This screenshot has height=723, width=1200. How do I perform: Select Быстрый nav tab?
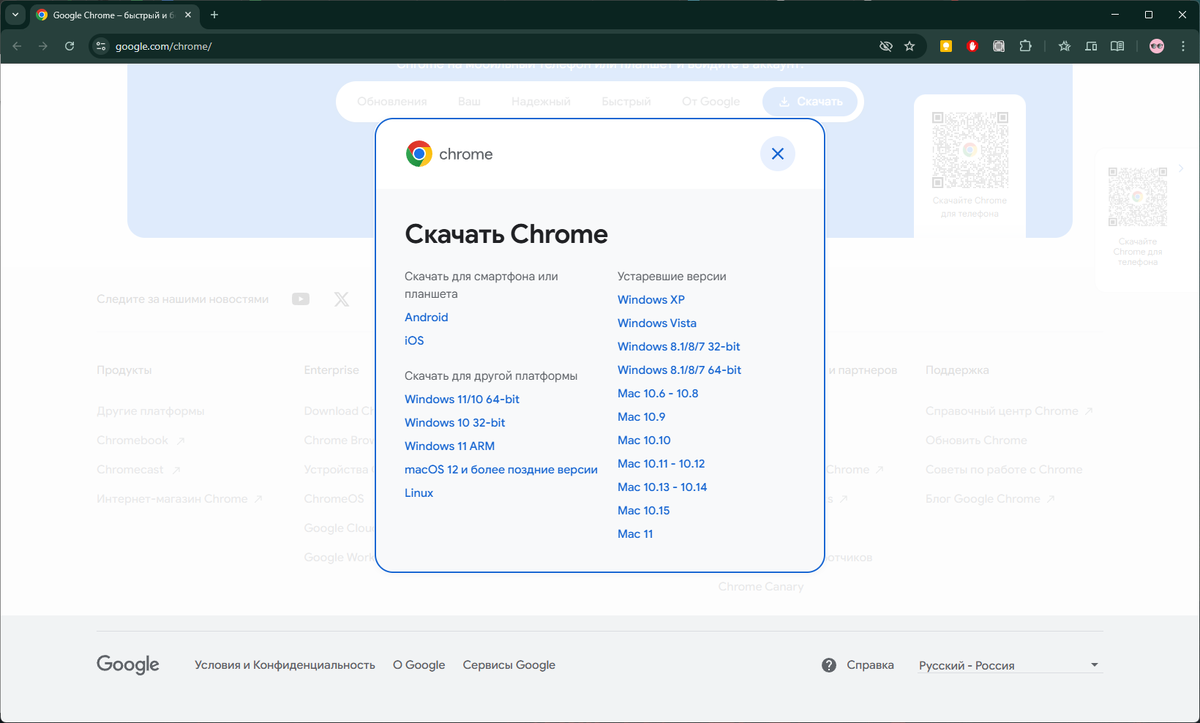coord(626,101)
